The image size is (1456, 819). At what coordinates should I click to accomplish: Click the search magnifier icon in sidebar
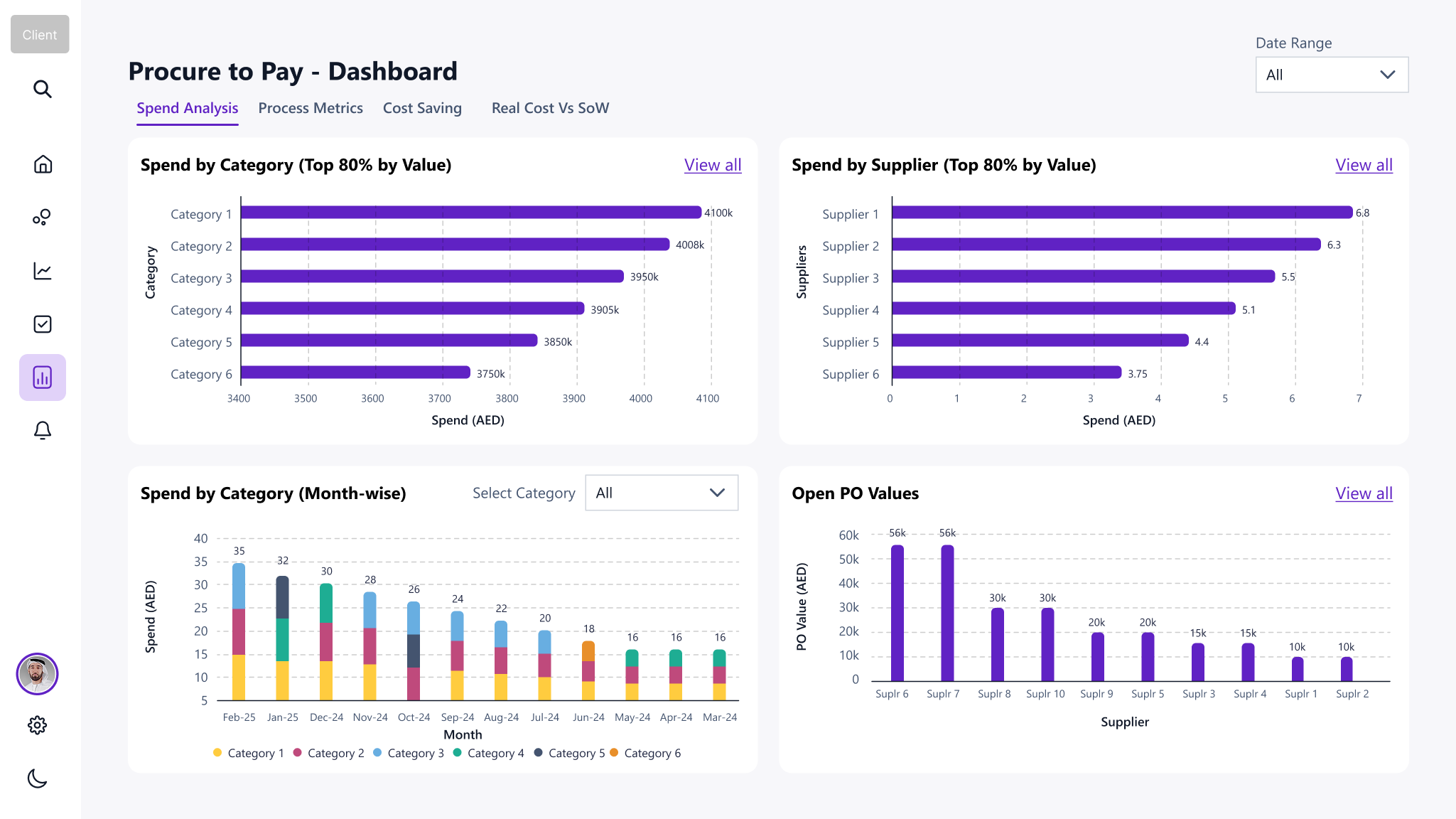pos(43,89)
